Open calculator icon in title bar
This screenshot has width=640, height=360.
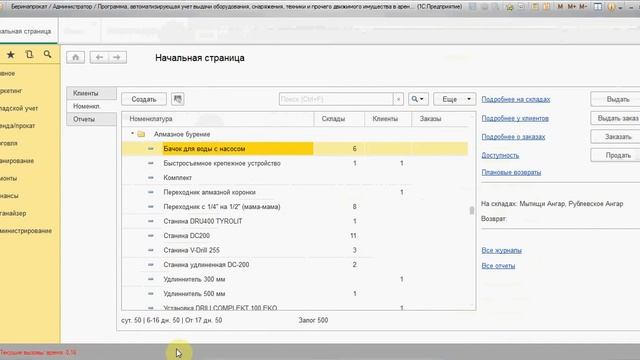536,7
